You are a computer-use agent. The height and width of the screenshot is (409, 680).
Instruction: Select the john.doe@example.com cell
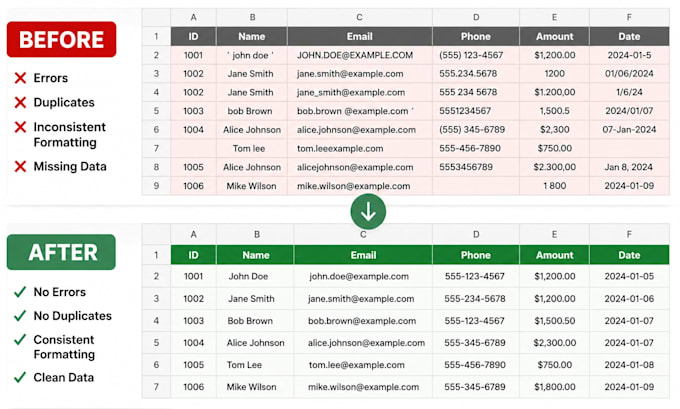point(363,276)
